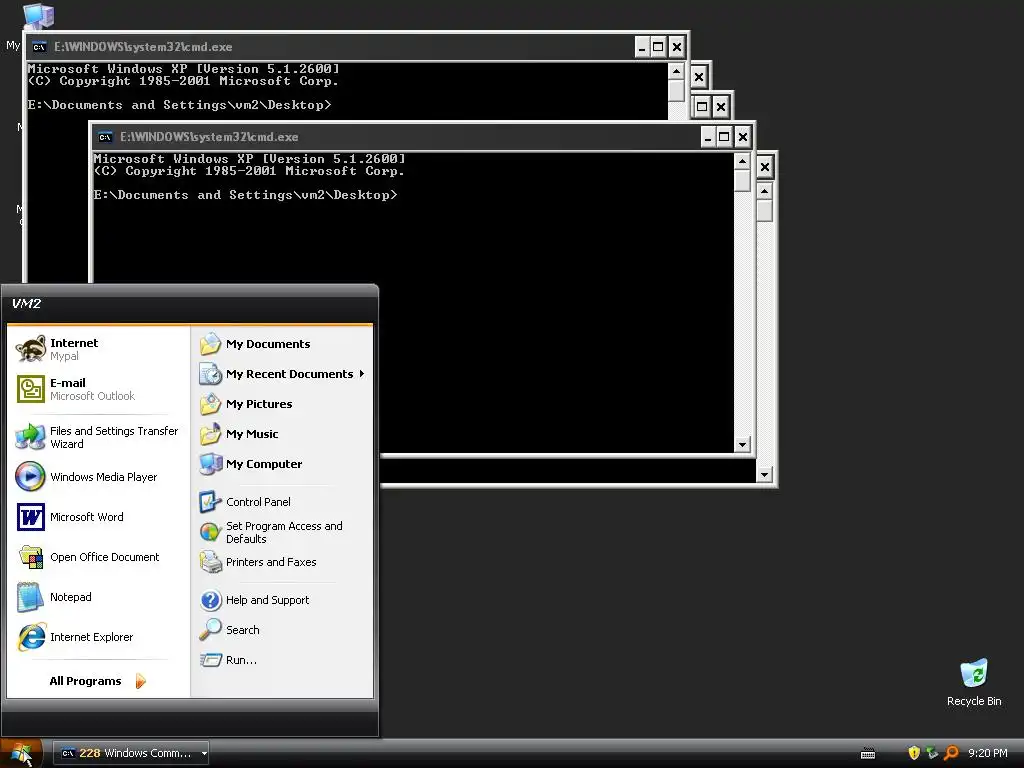The width and height of the screenshot is (1024, 768).
Task: Open Microsoft Outlook E-mail entry
Action: pos(98,389)
